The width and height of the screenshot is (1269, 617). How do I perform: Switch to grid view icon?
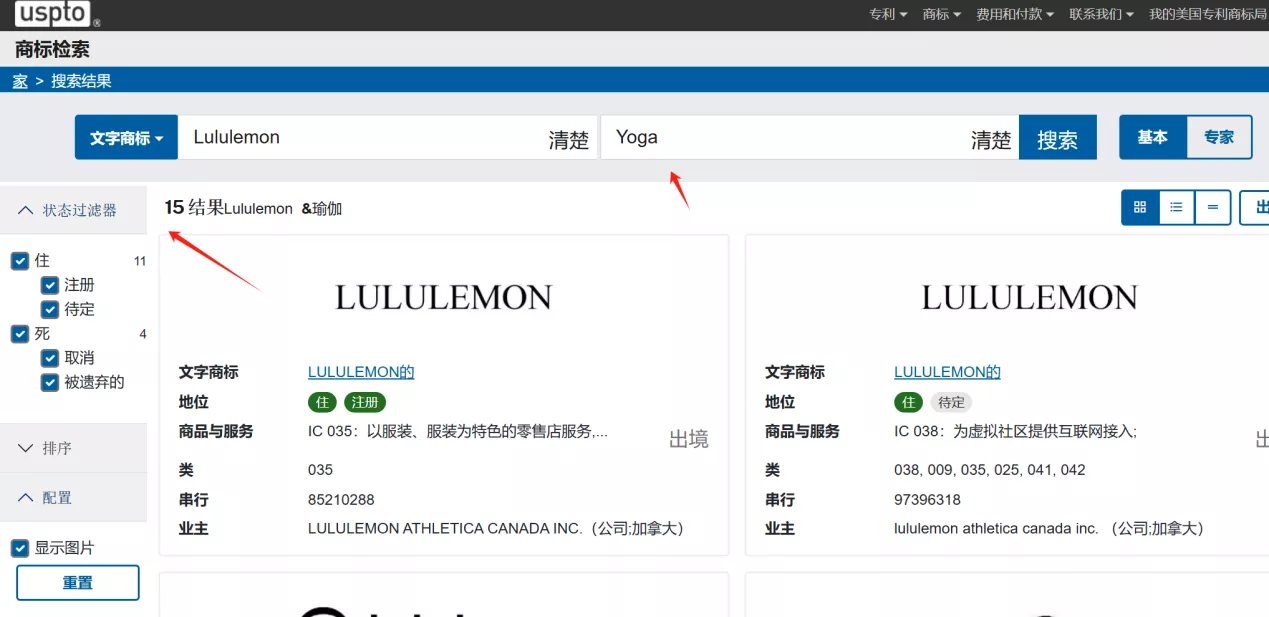click(1140, 207)
